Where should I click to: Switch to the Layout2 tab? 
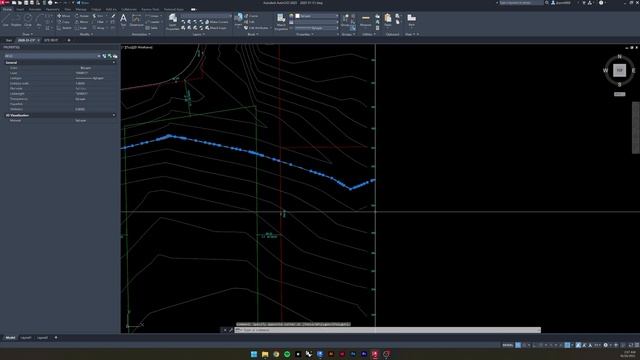(42, 338)
